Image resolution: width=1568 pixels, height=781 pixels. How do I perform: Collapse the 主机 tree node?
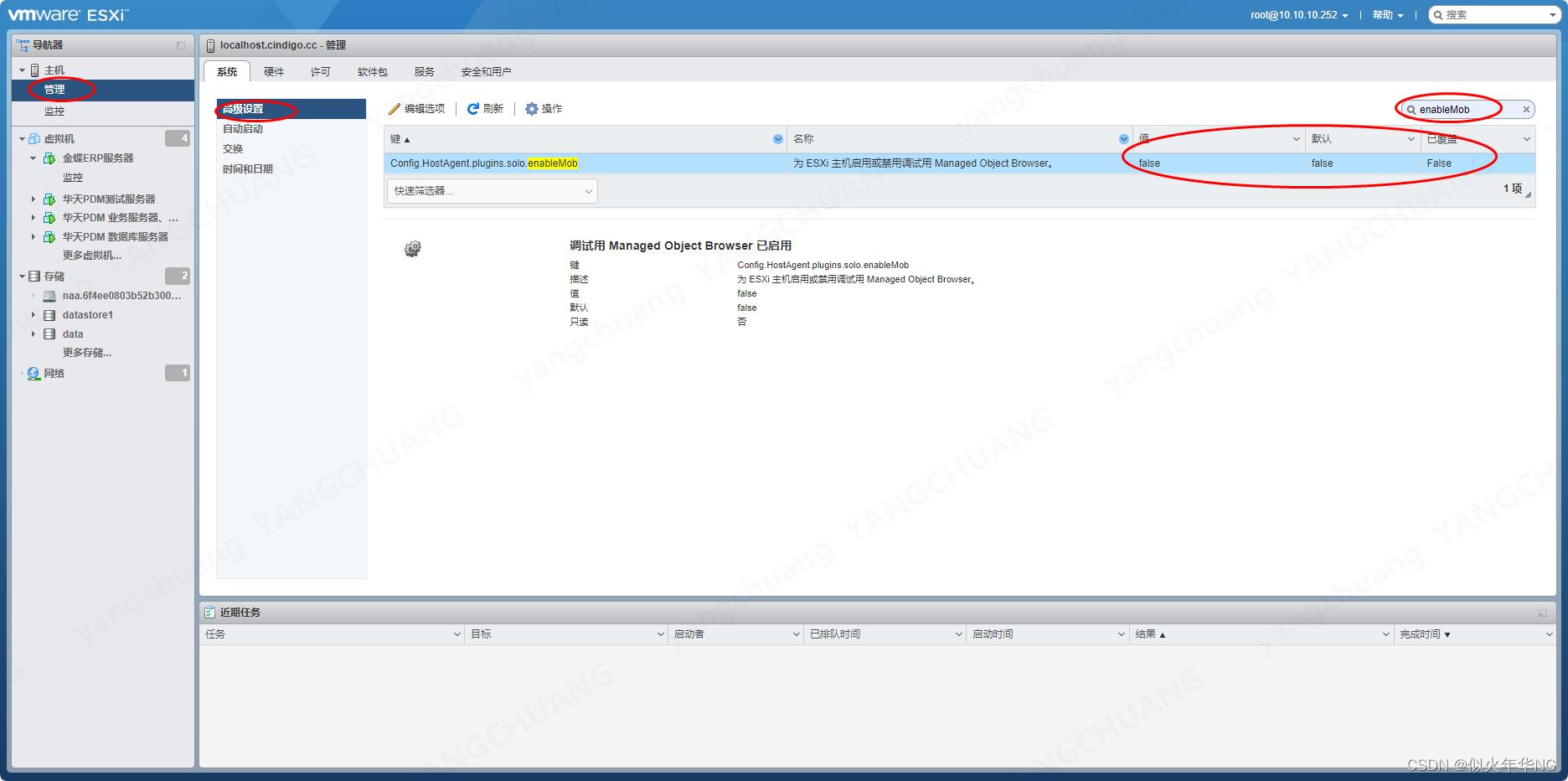[x=23, y=70]
